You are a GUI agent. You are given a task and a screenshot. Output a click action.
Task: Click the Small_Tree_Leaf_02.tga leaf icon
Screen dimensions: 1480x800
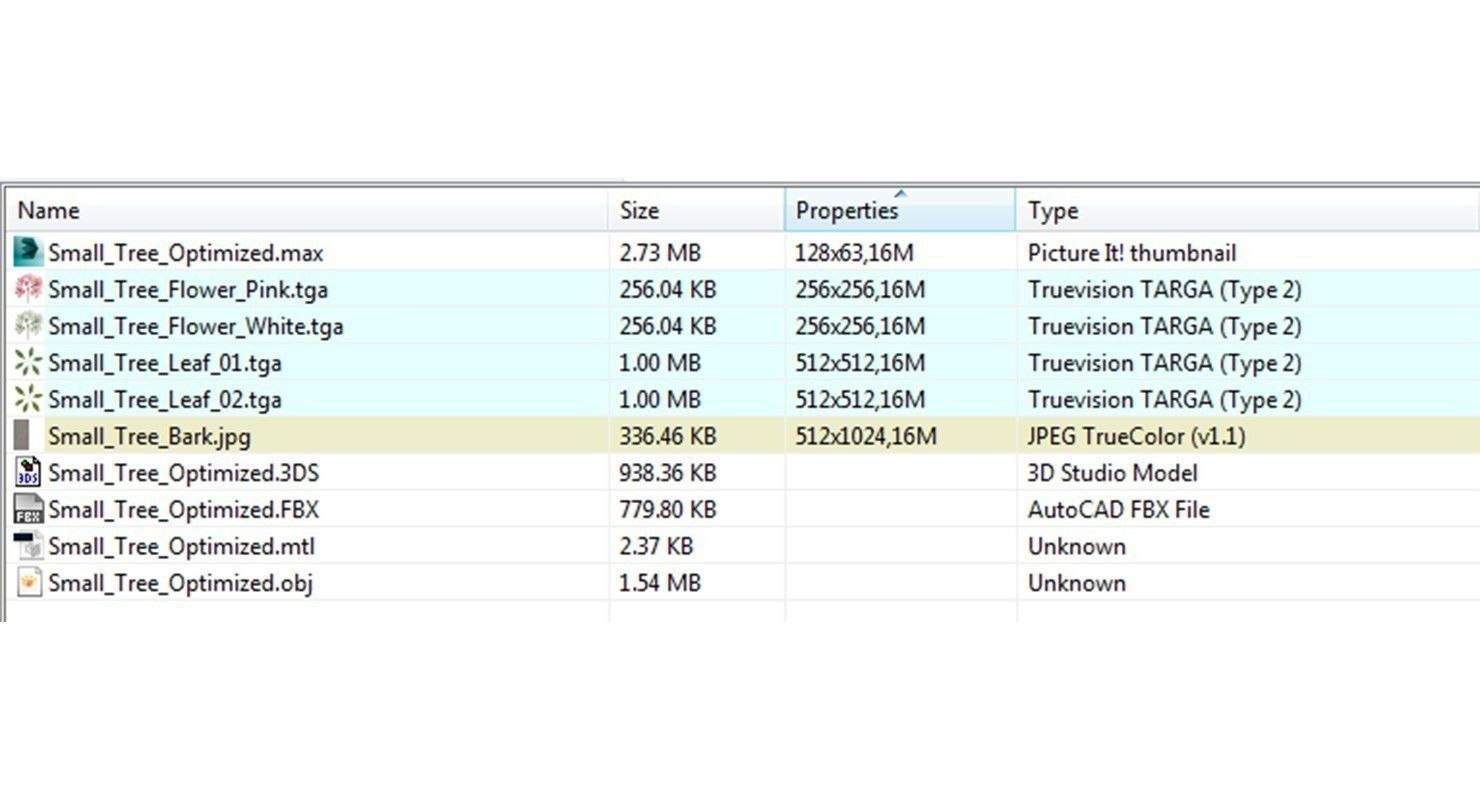(x=29, y=399)
